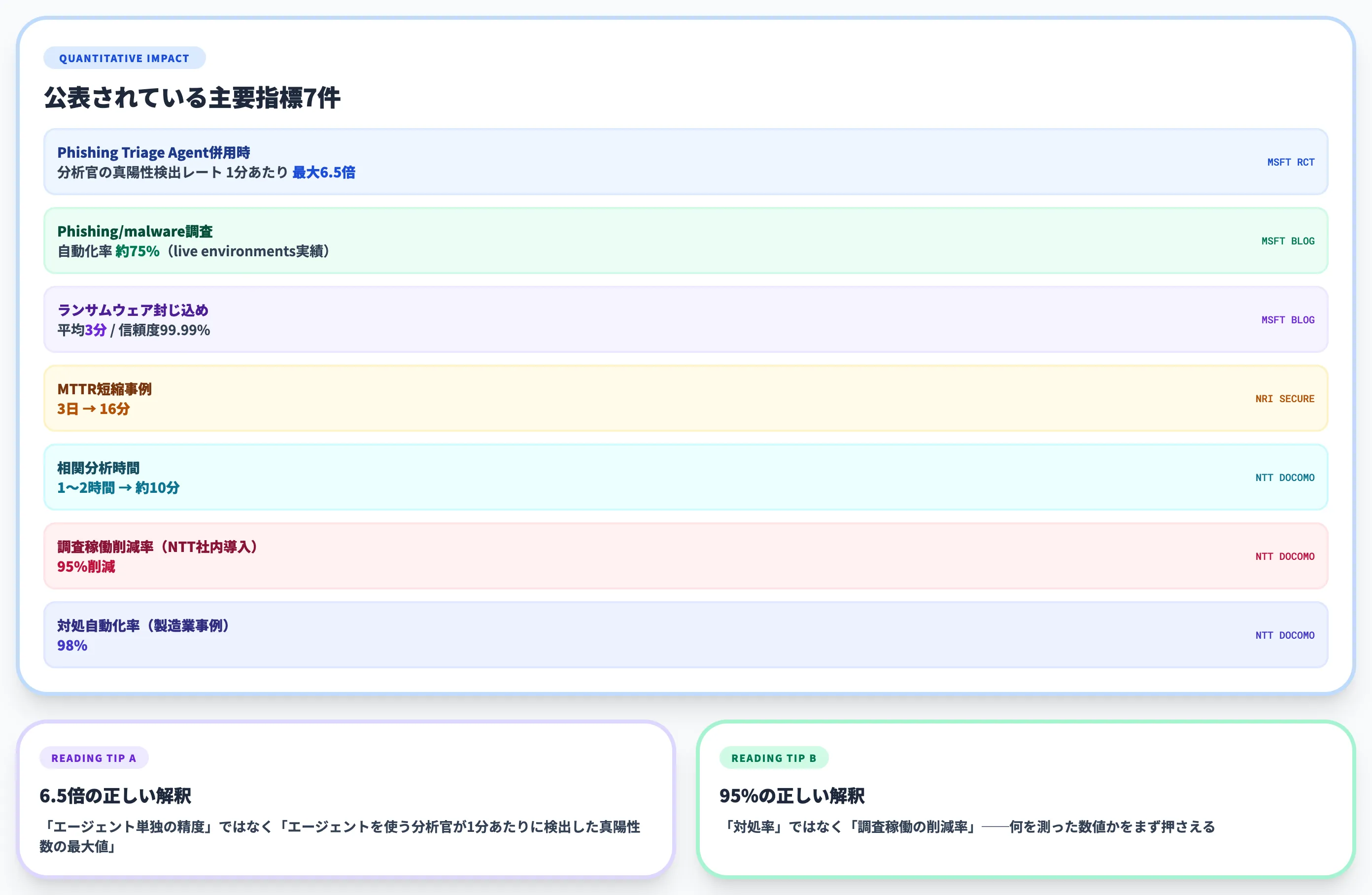The height and width of the screenshot is (895, 1372).
Task: Click 平均3分 / 信頼度99.99% text
Action: pyautogui.click(x=133, y=330)
